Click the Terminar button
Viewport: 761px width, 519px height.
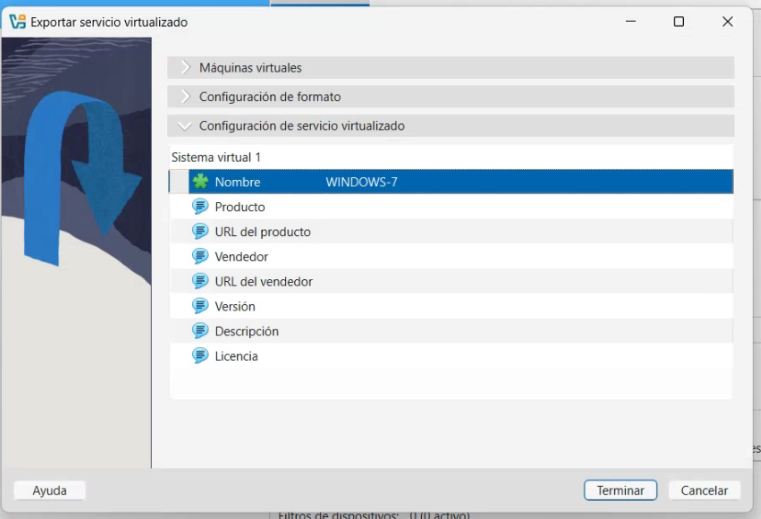coord(620,490)
